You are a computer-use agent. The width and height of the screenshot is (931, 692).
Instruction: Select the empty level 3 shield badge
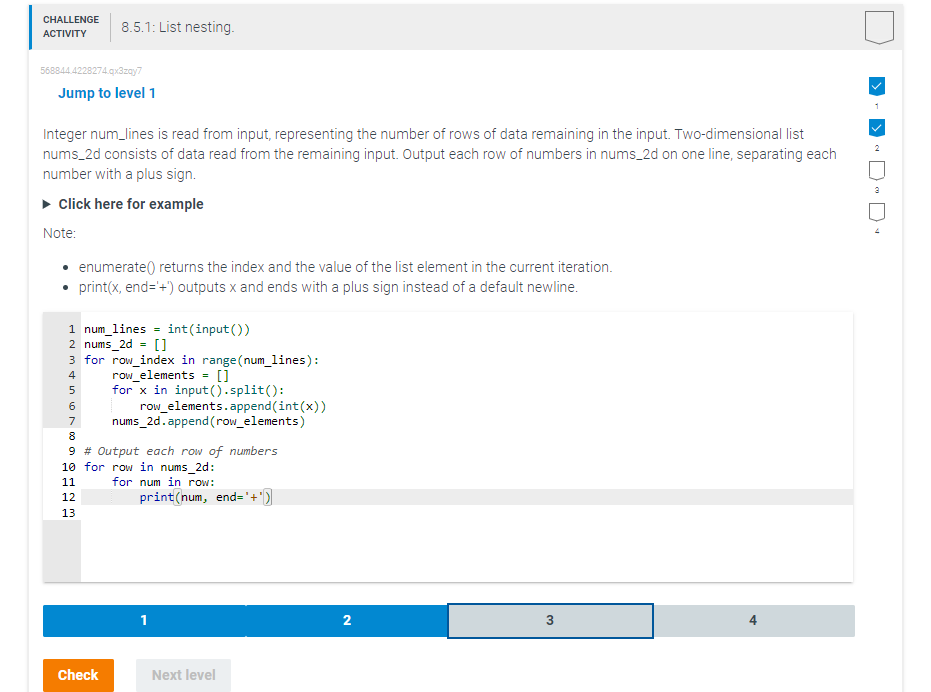[877, 170]
